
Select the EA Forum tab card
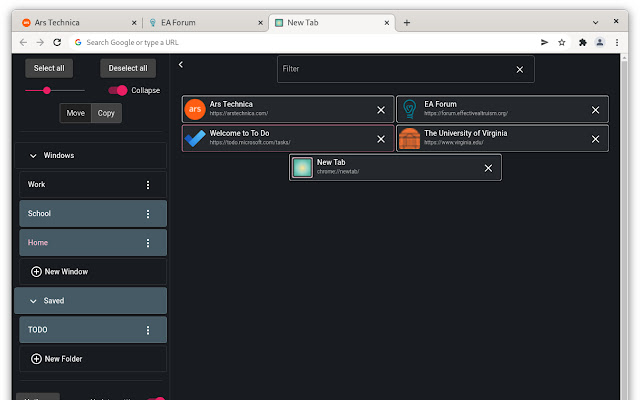click(x=502, y=109)
